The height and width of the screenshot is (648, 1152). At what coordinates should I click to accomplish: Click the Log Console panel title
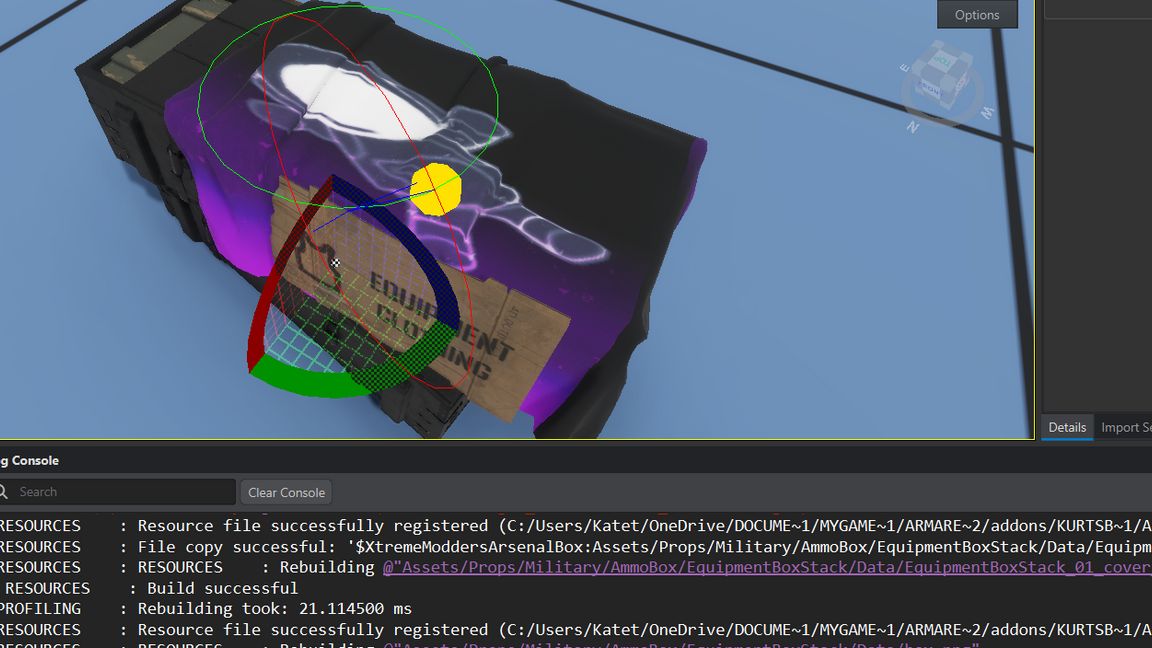pos(30,460)
